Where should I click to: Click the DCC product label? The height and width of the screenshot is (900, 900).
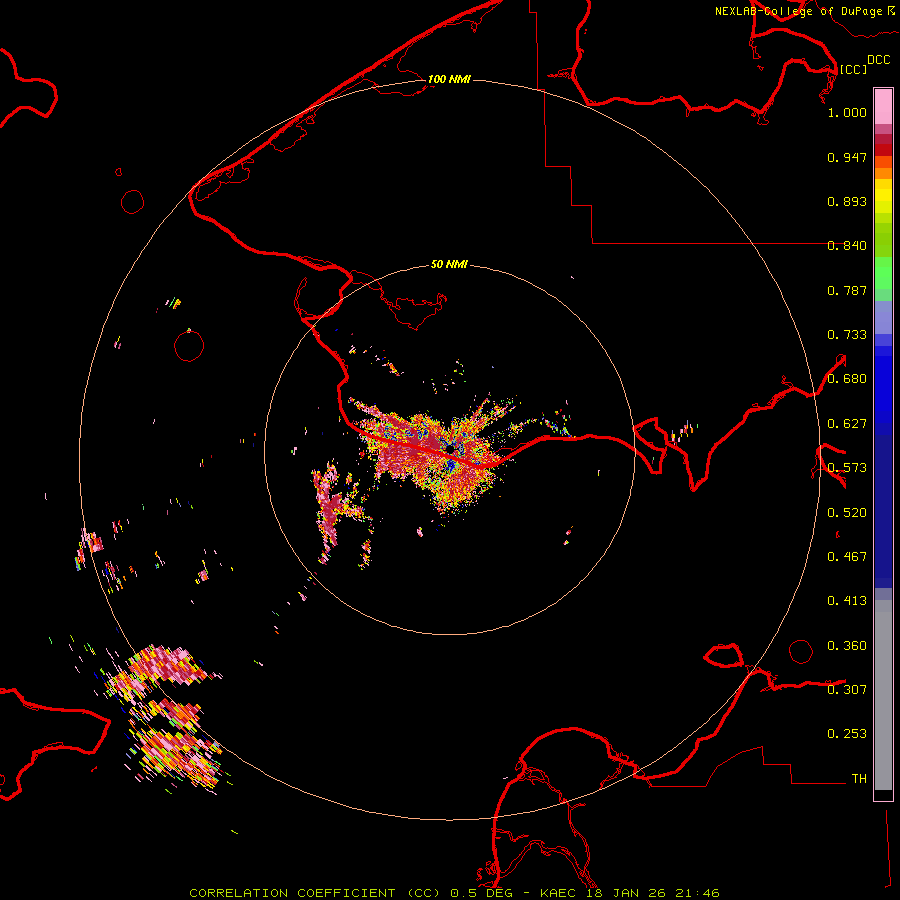pos(878,60)
